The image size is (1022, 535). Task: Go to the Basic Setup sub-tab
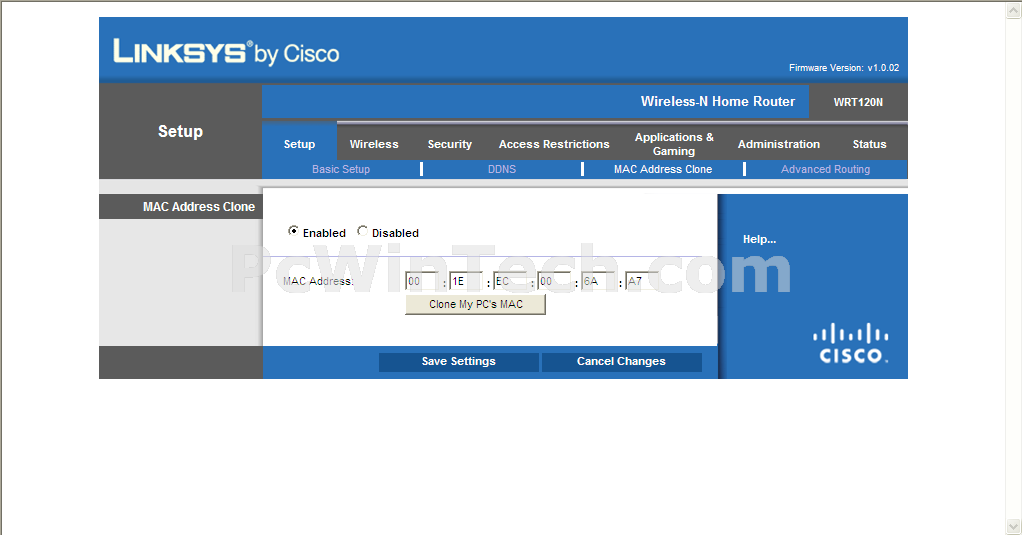pos(341,169)
